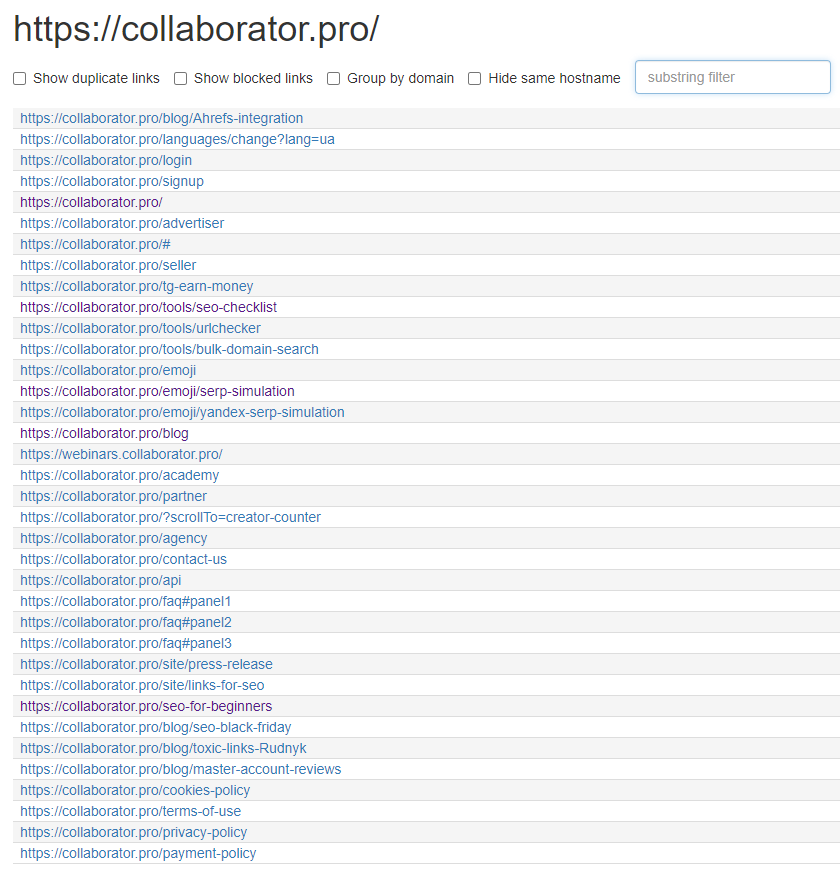Open the urlchecker tool link
Screen dimensions: 840x870
(140, 328)
